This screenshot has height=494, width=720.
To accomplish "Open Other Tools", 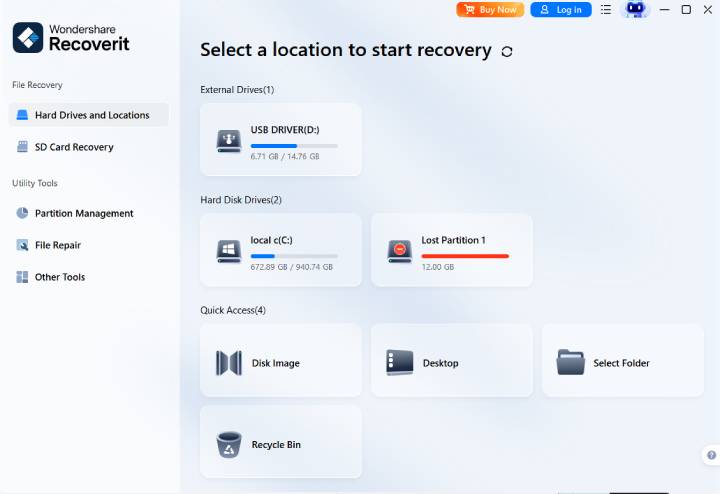I will pos(88,277).
